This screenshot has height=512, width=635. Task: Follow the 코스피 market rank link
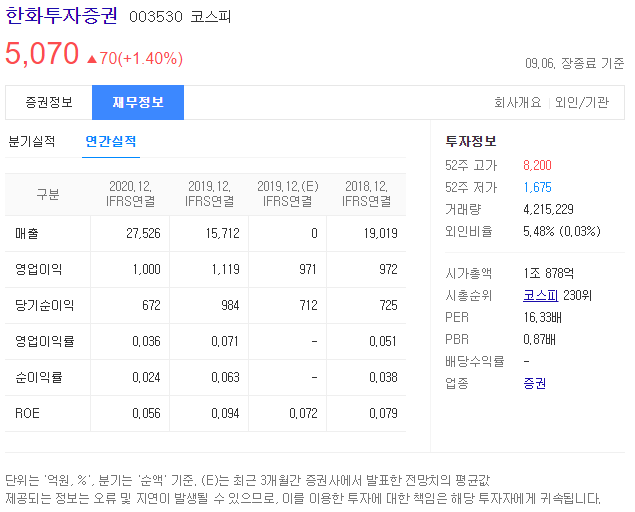[541, 295]
